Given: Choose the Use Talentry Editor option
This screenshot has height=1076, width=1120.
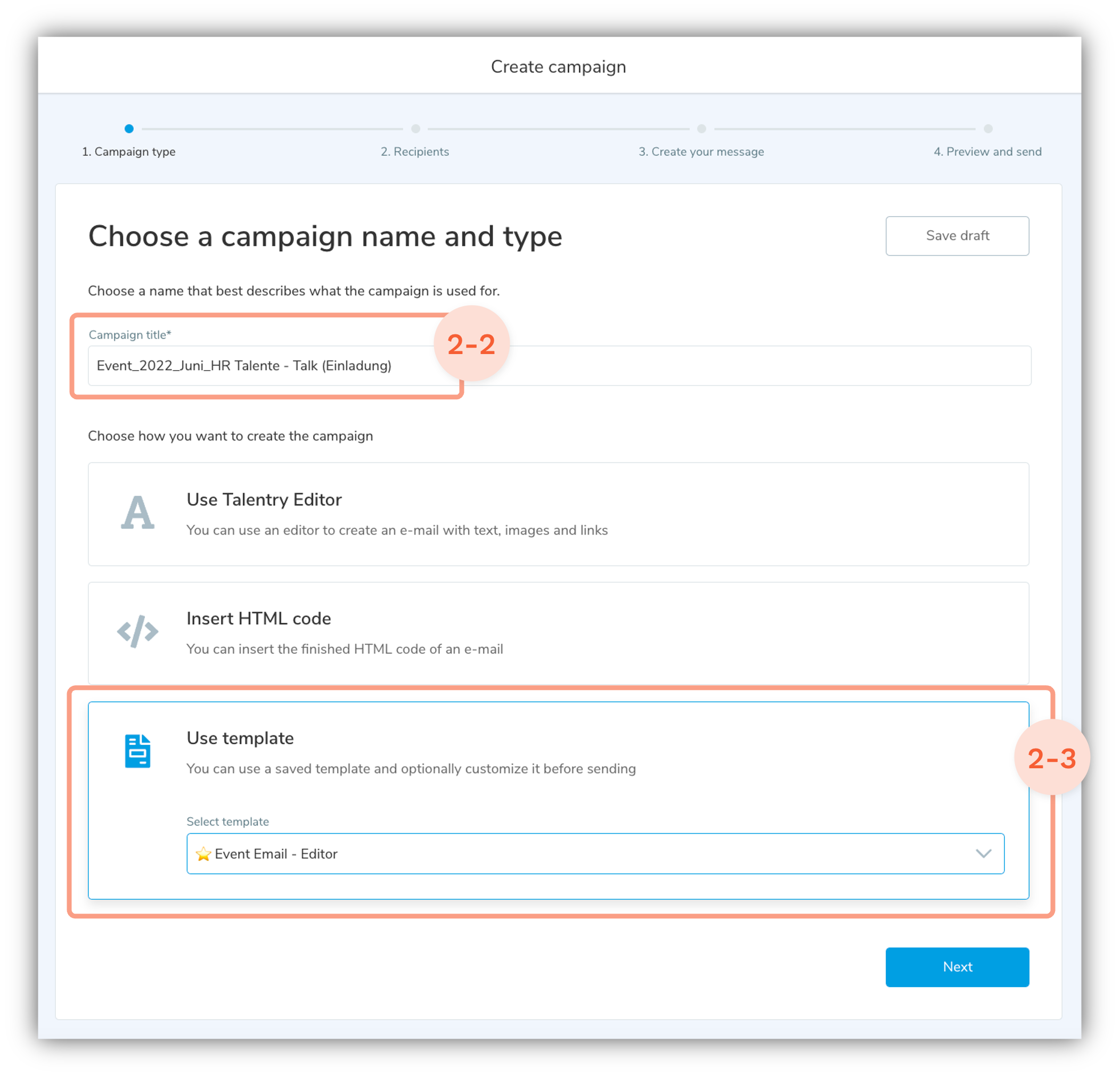Looking at the screenshot, I should (x=558, y=514).
